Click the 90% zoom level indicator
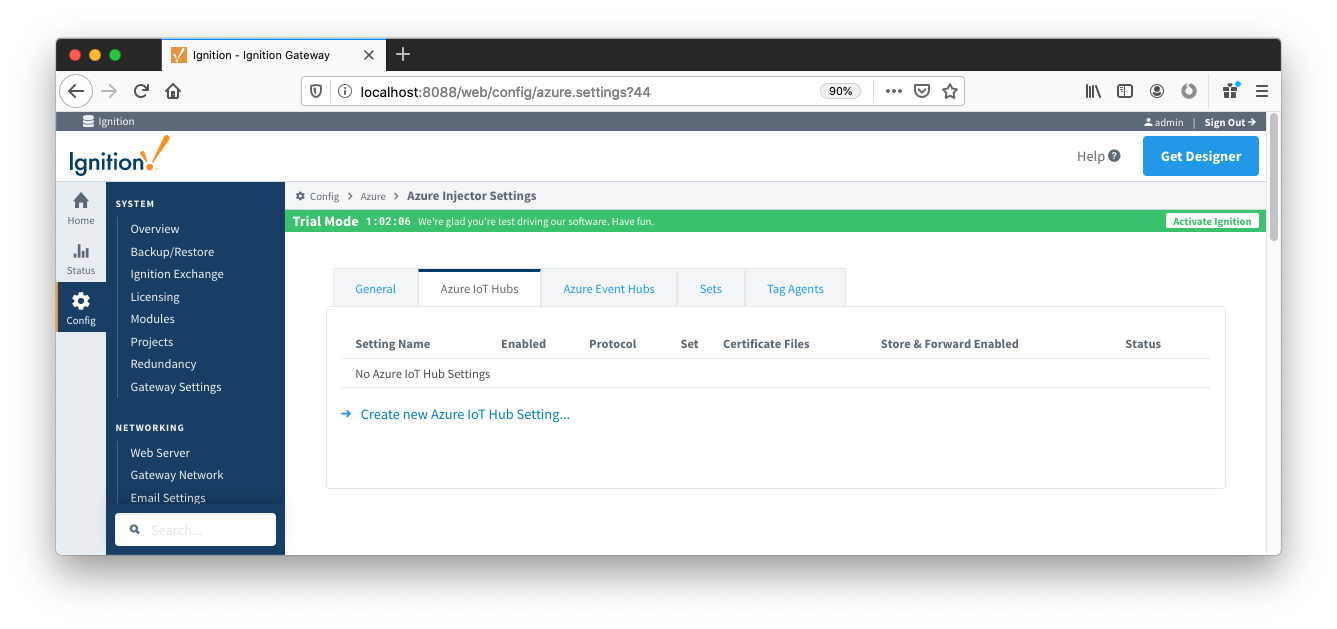Image resolution: width=1337 pixels, height=629 pixels. [840, 91]
